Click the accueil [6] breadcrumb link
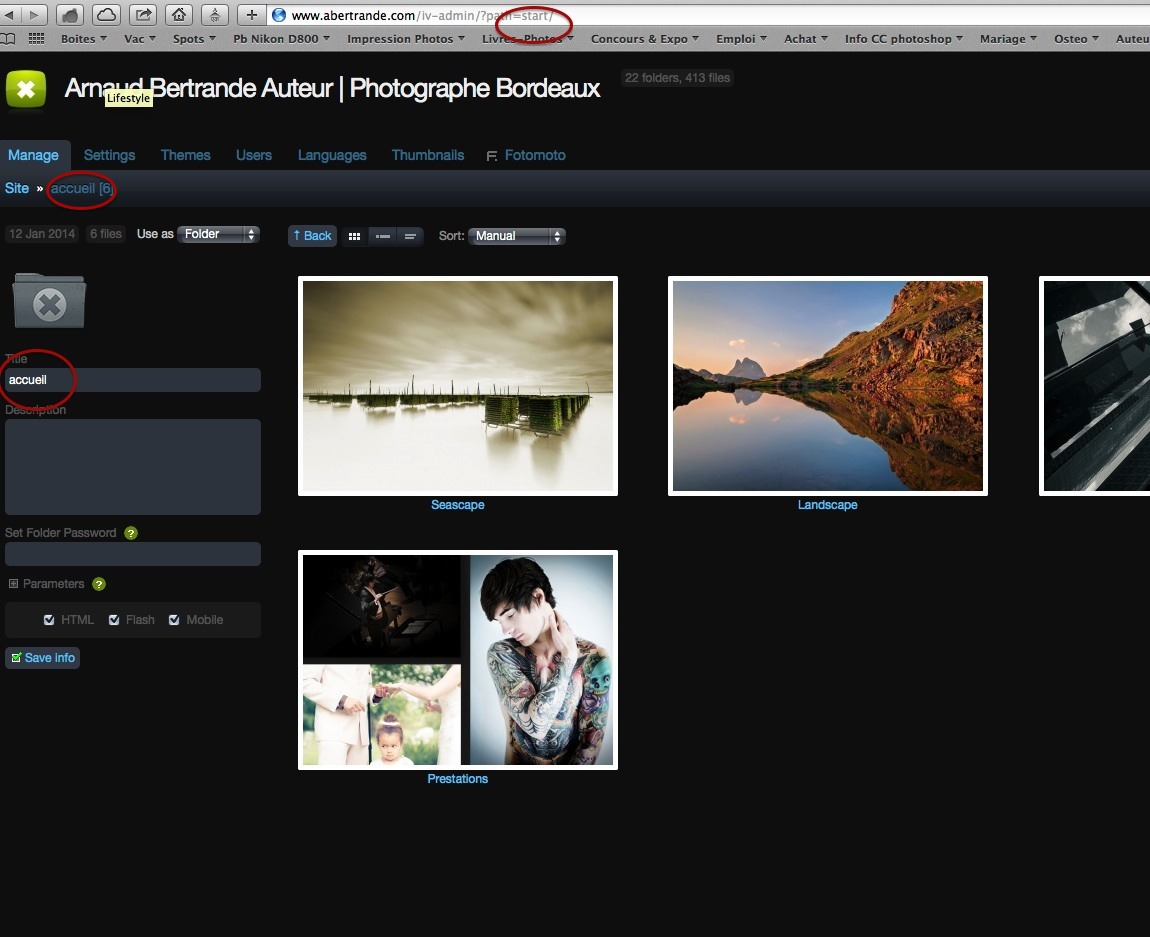Viewport: 1150px width, 937px height. (x=81, y=188)
